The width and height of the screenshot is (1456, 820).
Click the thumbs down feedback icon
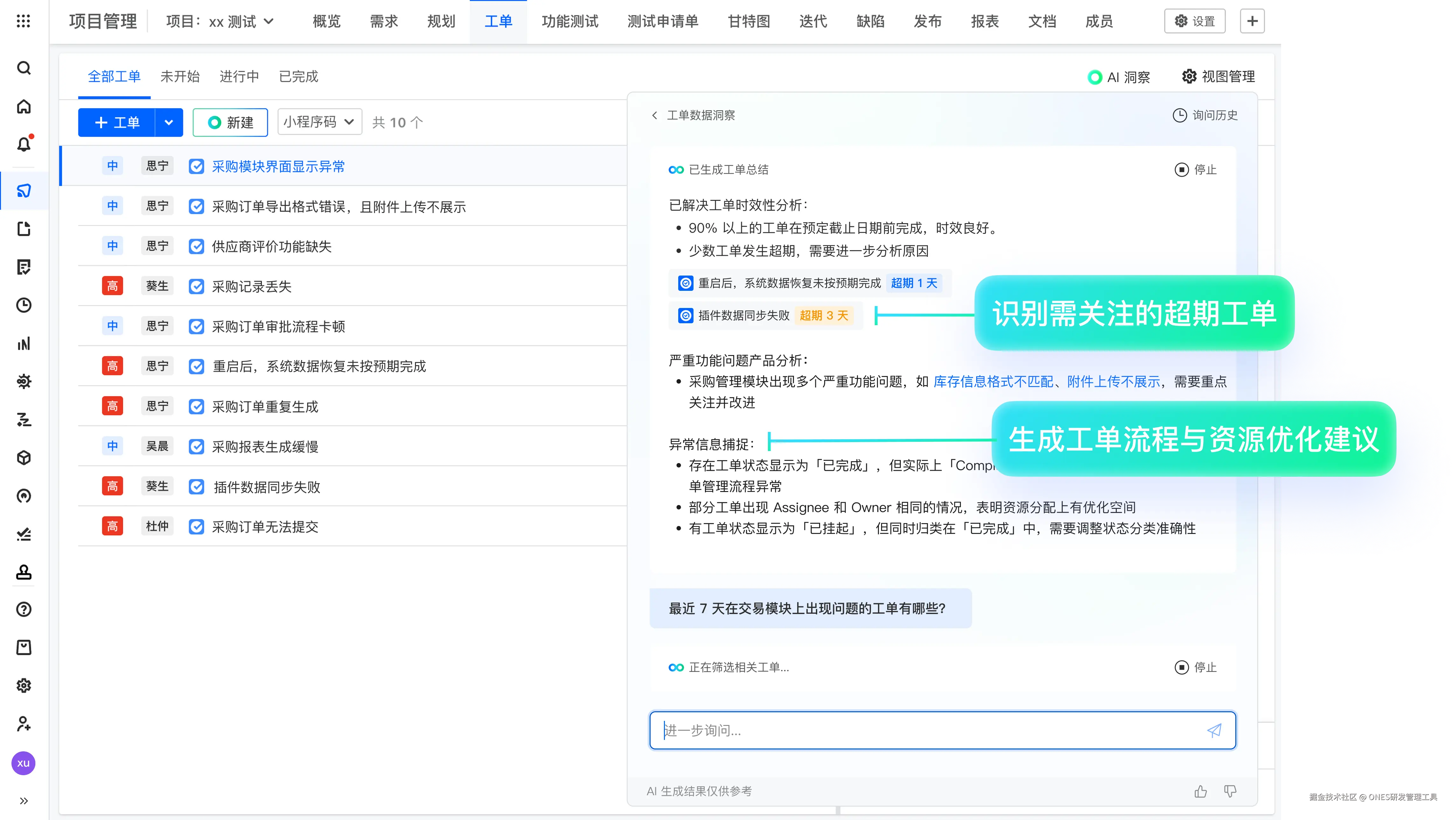1230,791
